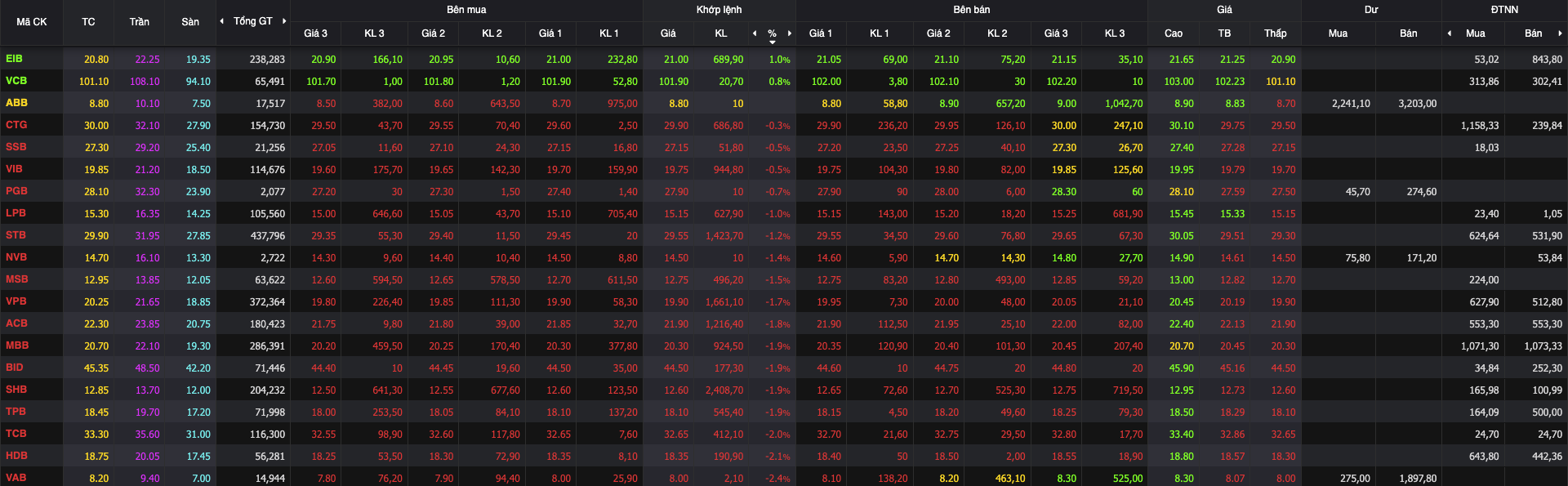Sort by the % change header

point(772,33)
